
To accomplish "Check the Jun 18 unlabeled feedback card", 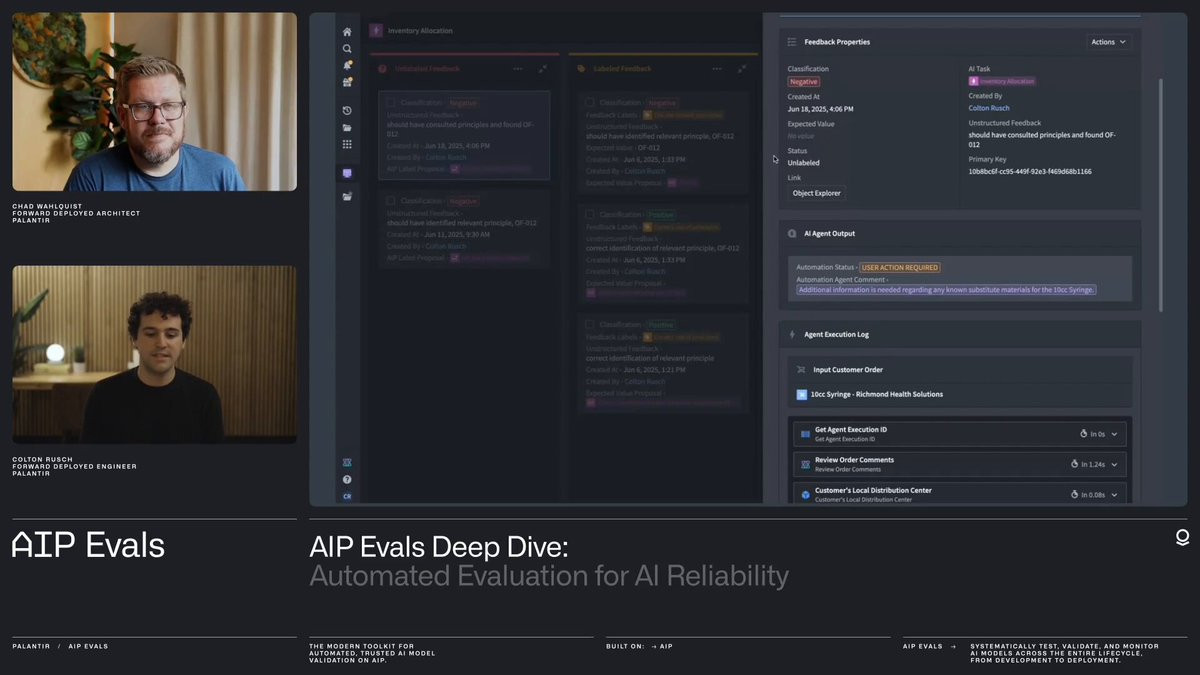I will 391,102.
